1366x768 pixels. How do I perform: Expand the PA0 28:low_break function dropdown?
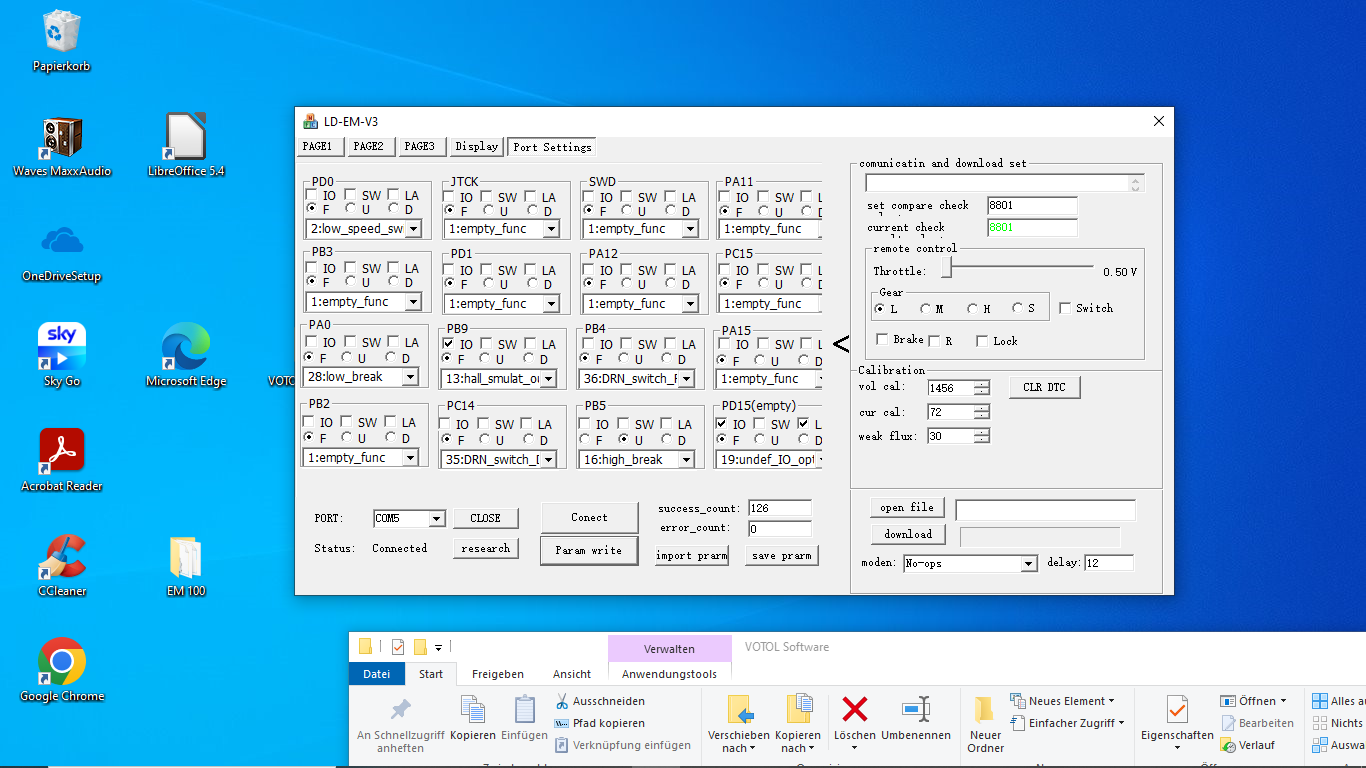(410, 377)
